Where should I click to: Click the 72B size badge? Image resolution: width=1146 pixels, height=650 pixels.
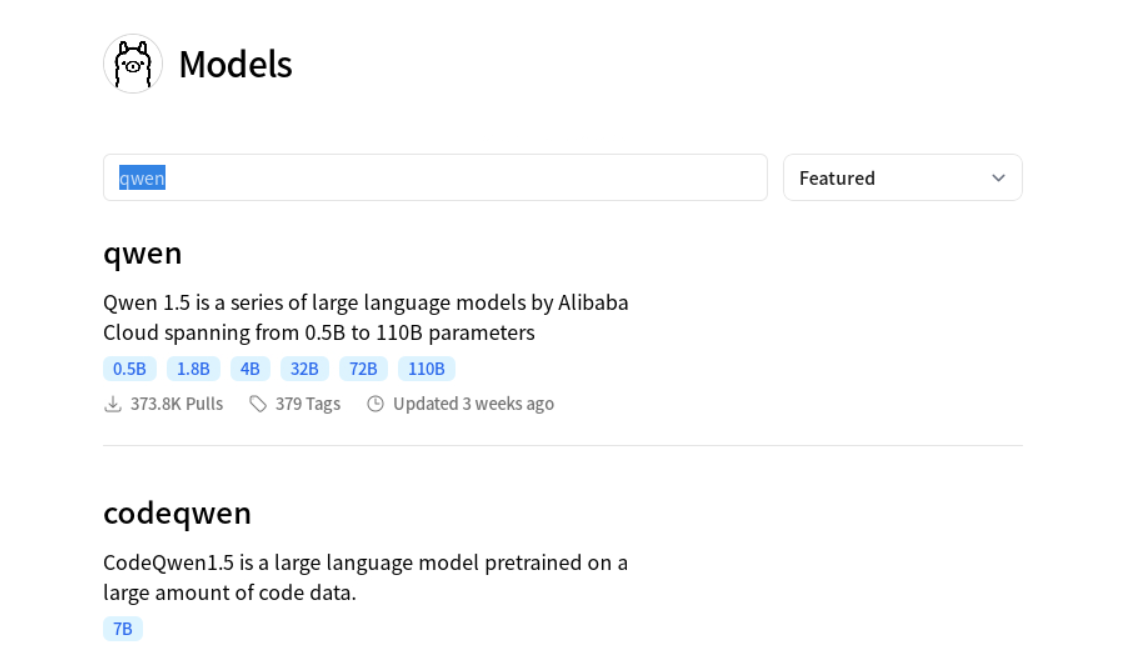pos(363,369)
